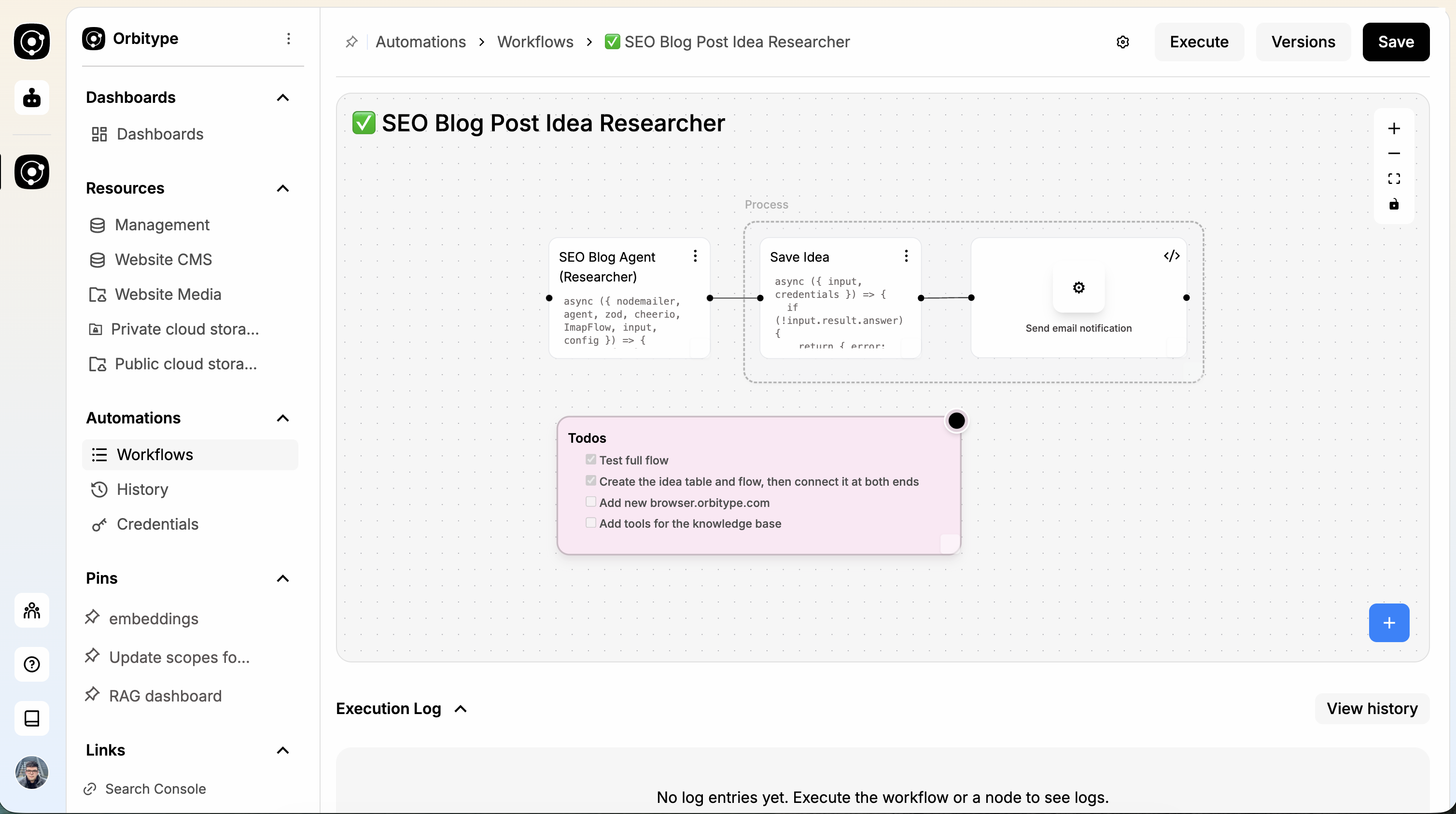Collapse the Resources section
This screenshot has height=814, width=1456.
[282, 188]
